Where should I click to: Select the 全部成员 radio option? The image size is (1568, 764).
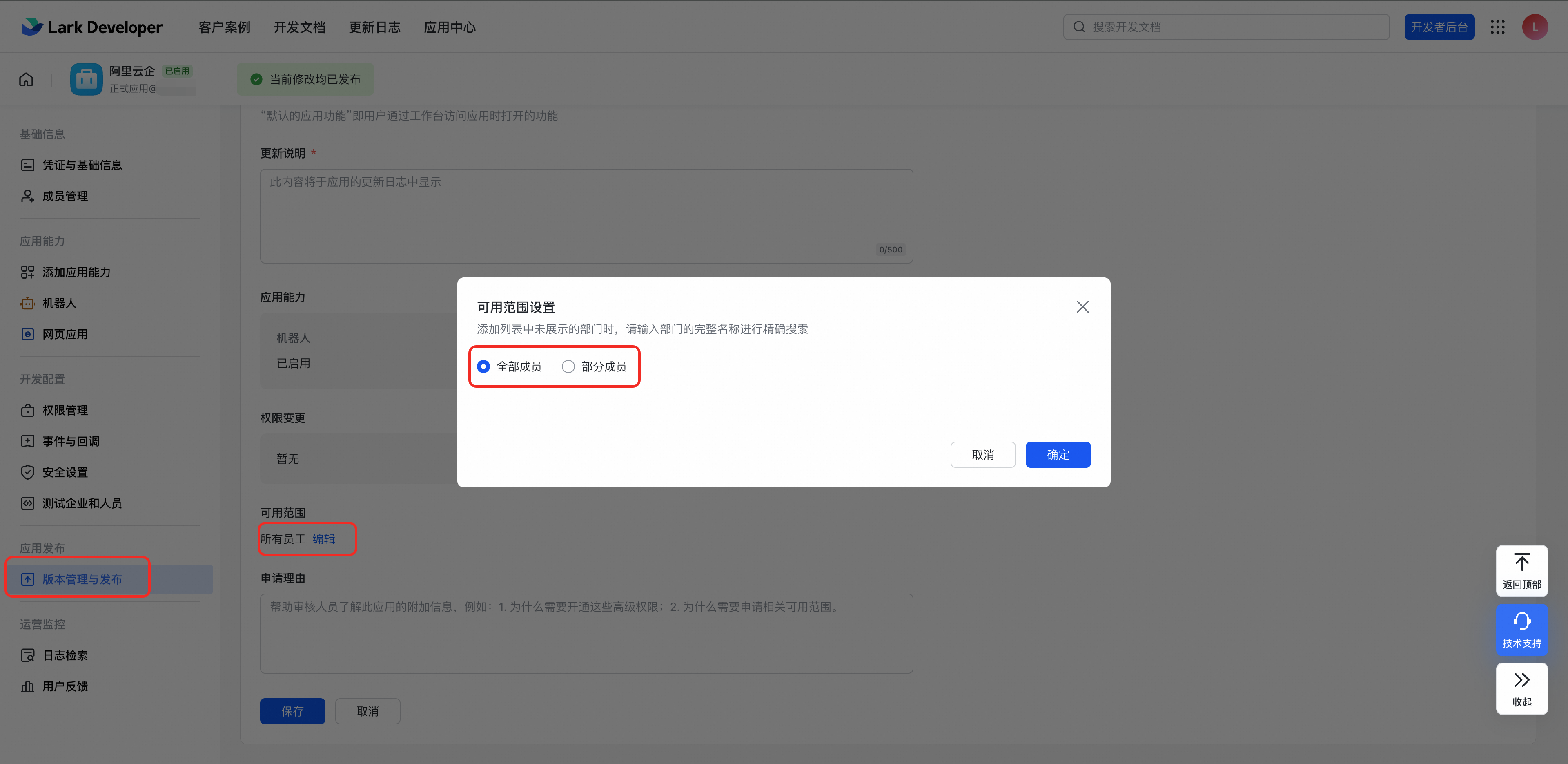(483, 366)
